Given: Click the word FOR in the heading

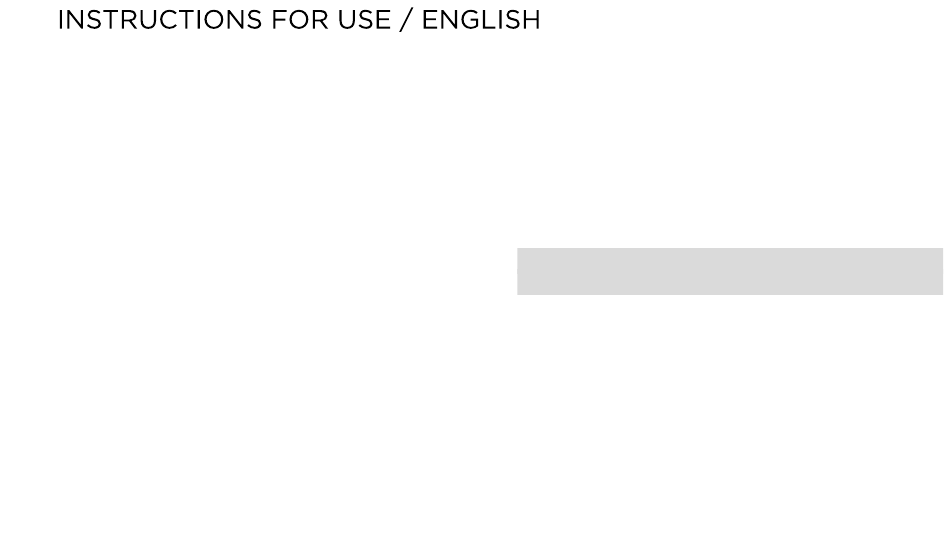Looking at the screenshot, I should coord(300,20).
